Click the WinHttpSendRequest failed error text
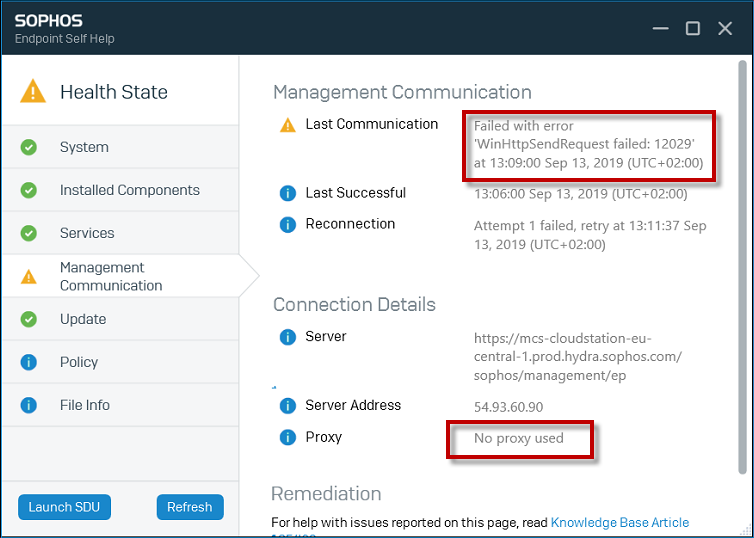754x538 pixels. (x=589, y=144)
